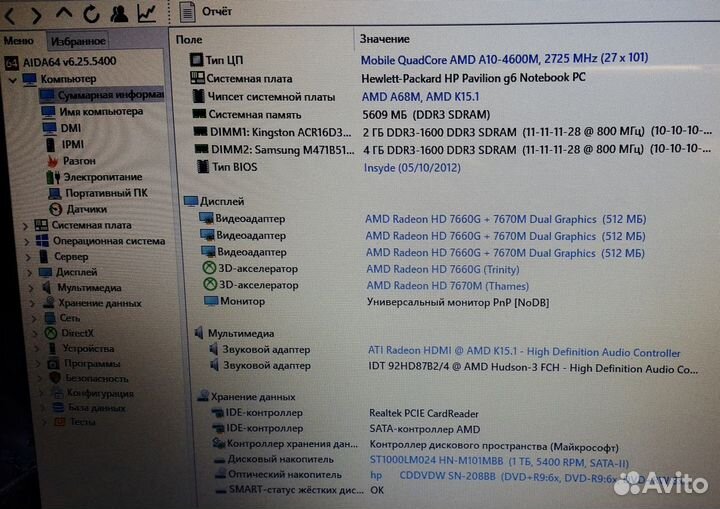Image resolution: width=720 pixels, height=509 pixels.
Task: Open the user manage icon in the toolbar
Action: pos(119,13)
